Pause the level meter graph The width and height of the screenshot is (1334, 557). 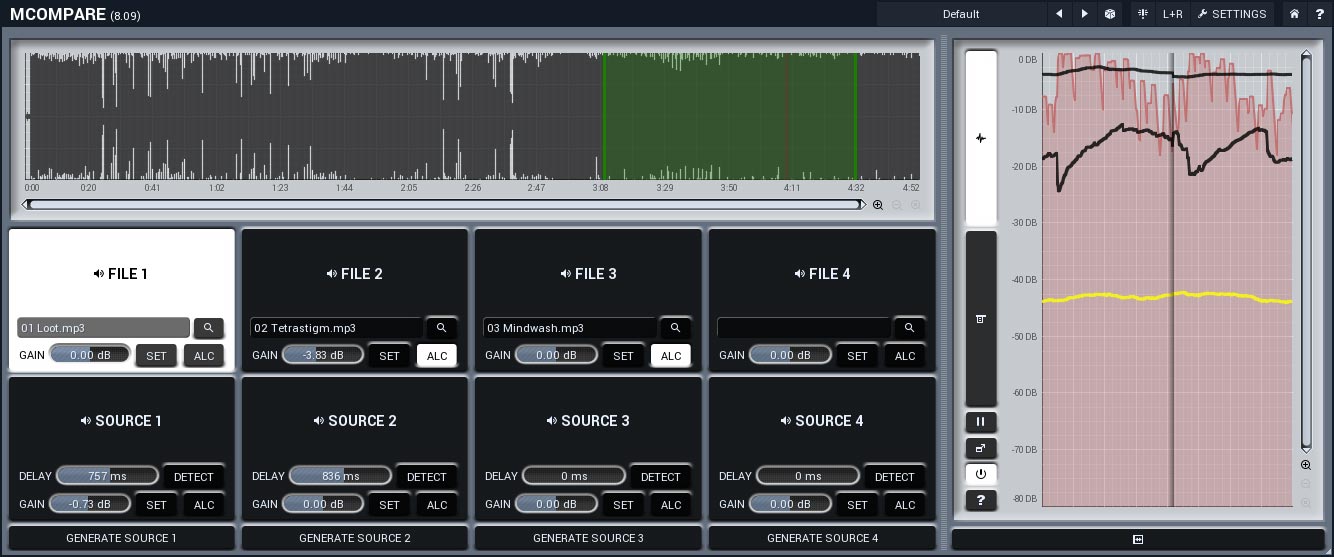pos(980,422)
